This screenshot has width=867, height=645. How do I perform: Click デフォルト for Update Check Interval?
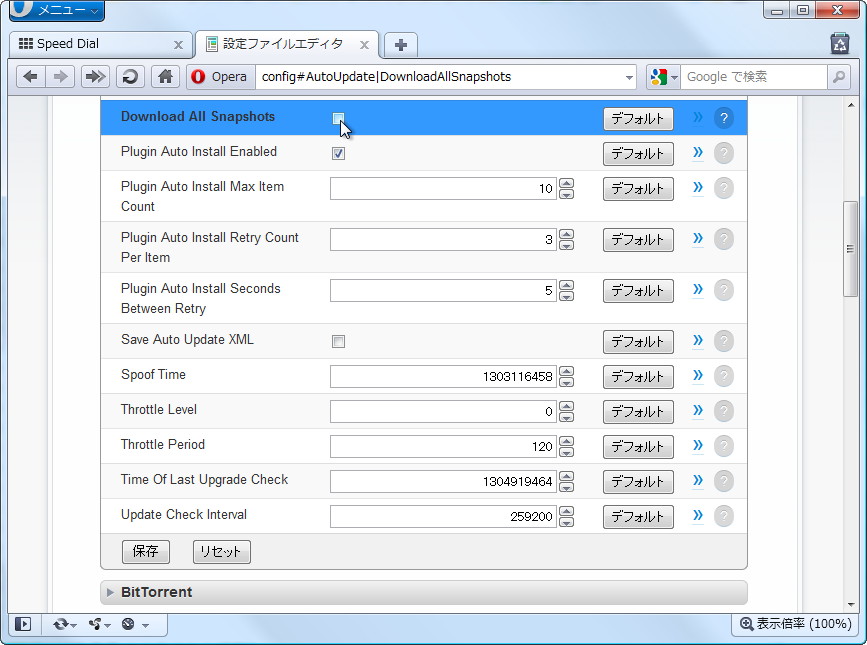(638, 517)
